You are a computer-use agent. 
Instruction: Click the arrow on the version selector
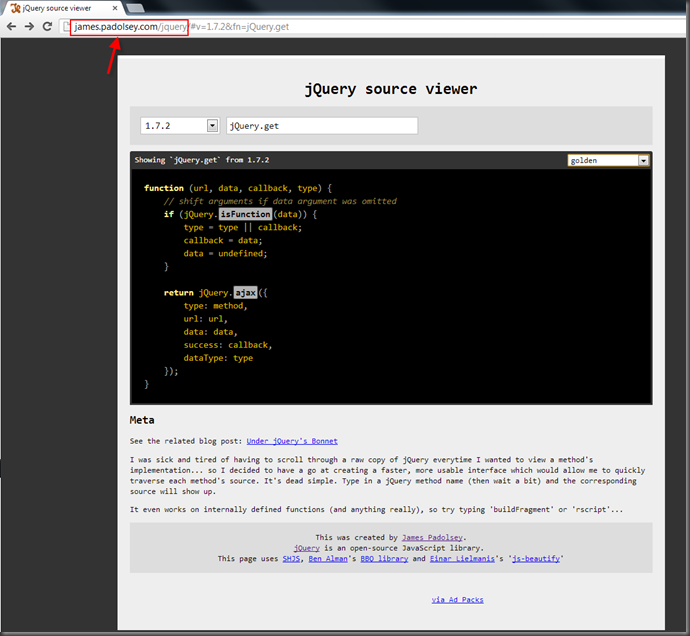pos(213,126)
